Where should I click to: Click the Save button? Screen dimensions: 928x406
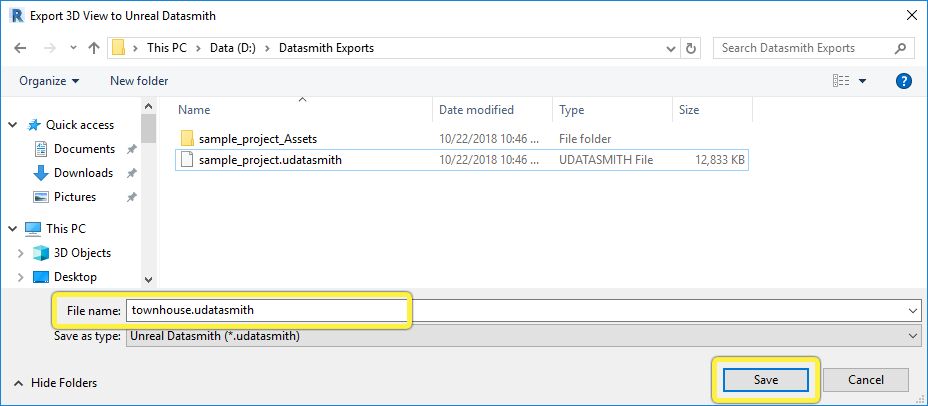tap(765, 380)
